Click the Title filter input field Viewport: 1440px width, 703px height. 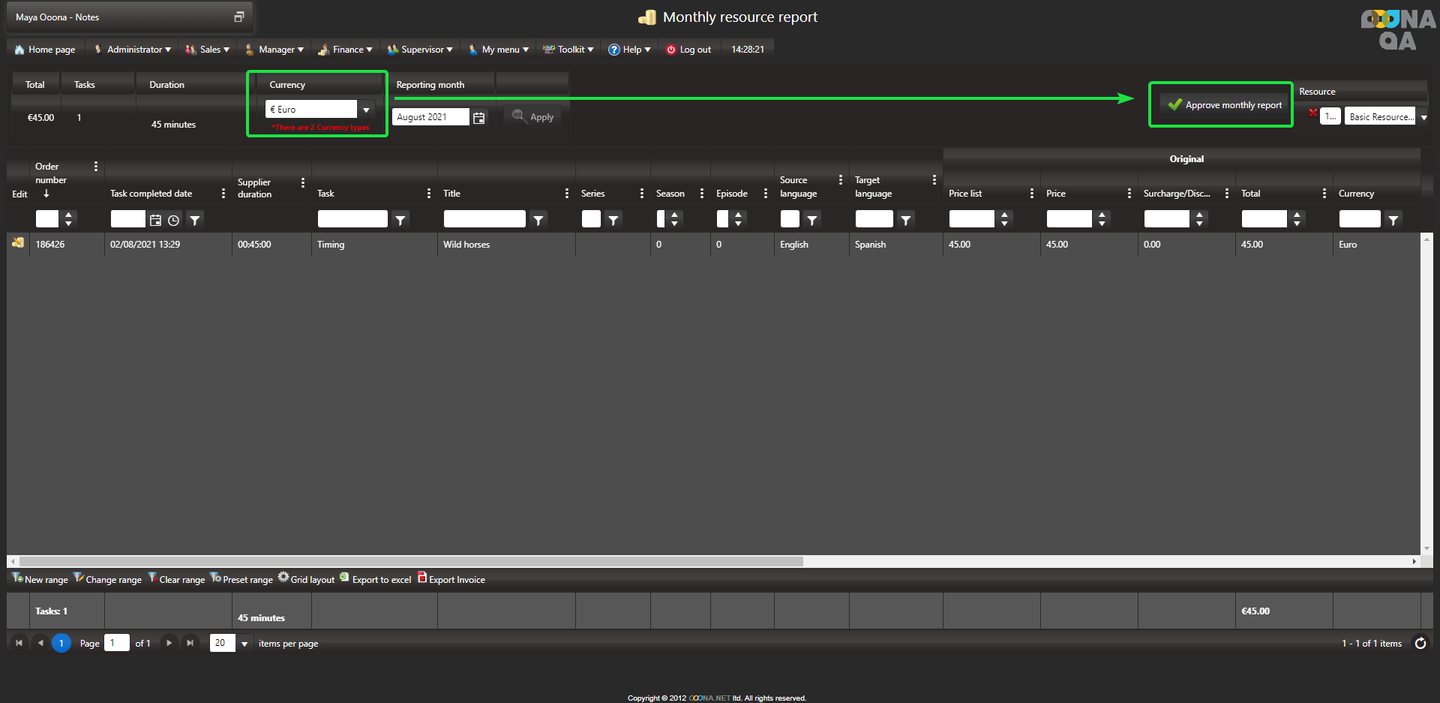click(484, 219)
